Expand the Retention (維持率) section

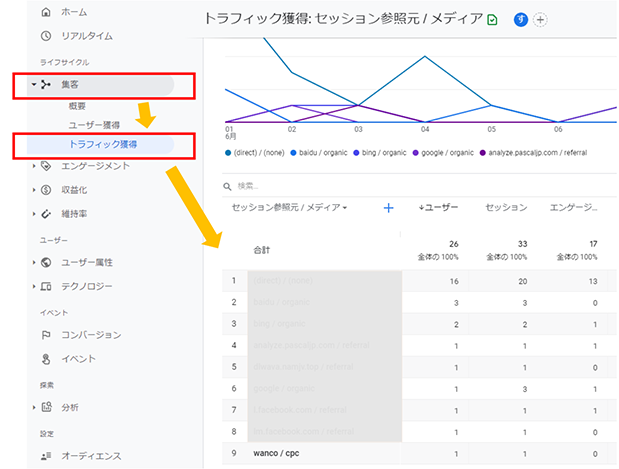34,213
